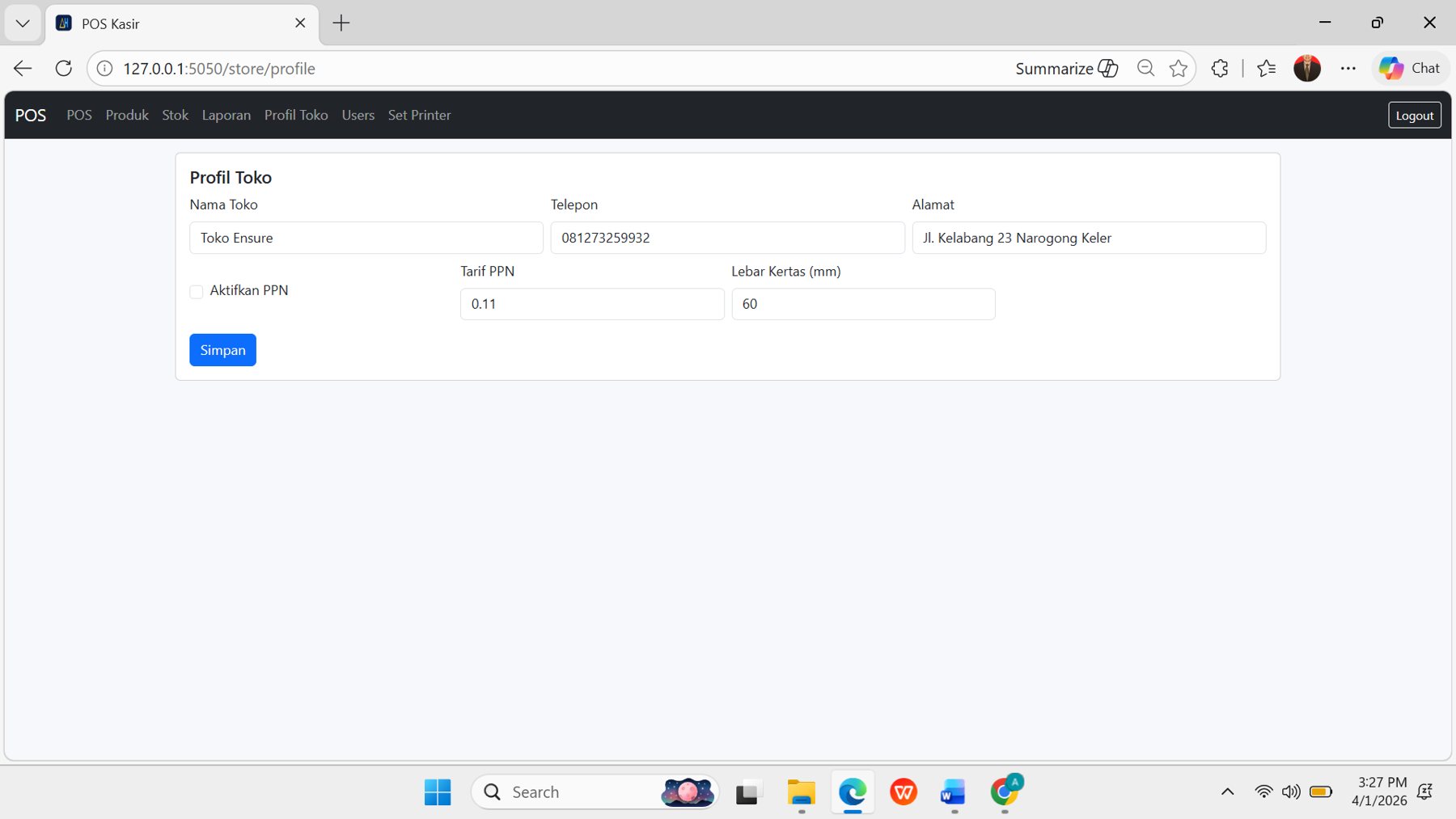Enable the Aktifkan PPN checkbox

(196, 291)
